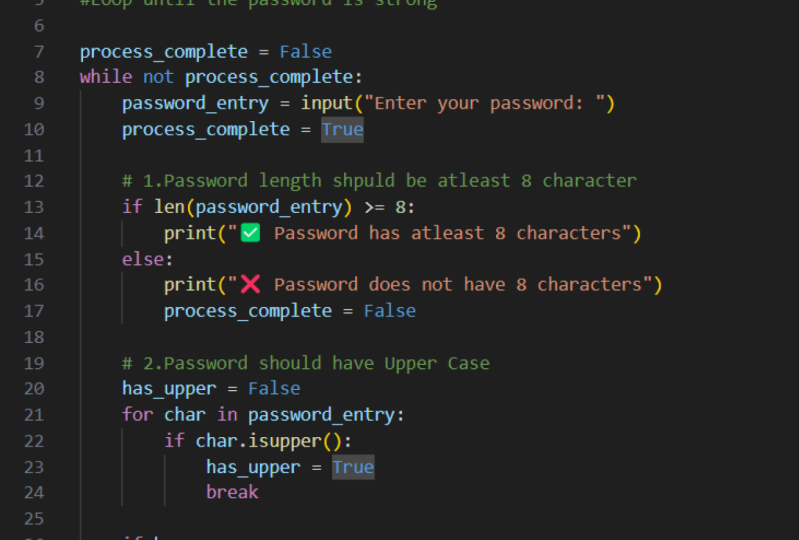Click line number 20 in the gutter
The image size is (799, 540).
point(34,388)
